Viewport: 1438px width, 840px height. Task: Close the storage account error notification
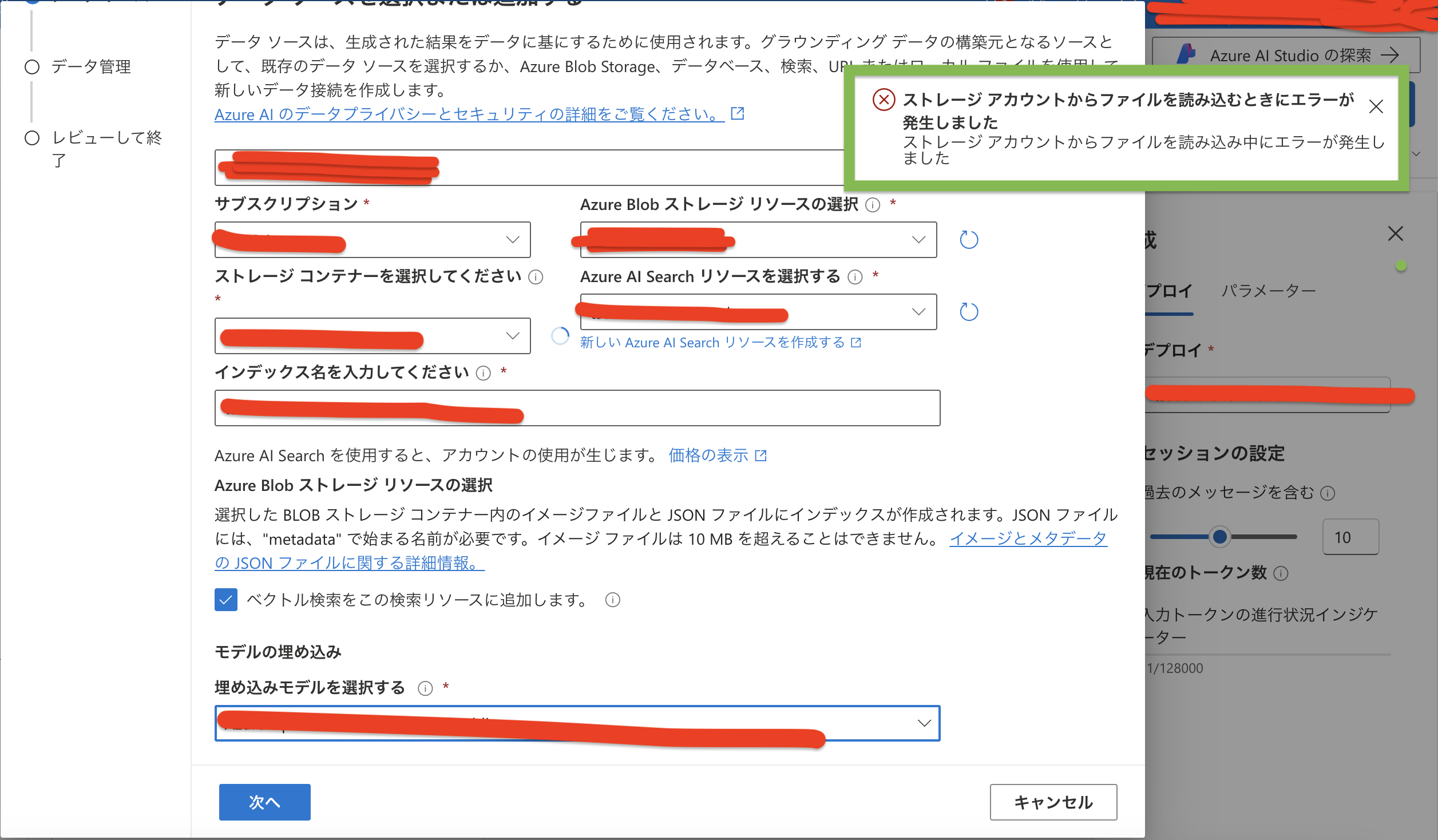[x=1376, y=106]
